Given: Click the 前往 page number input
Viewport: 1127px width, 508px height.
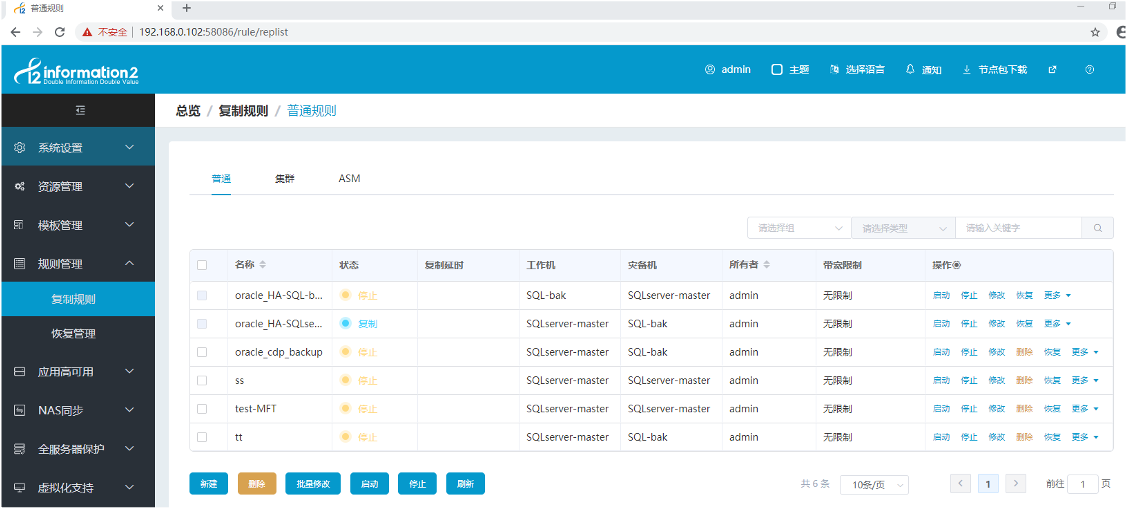Looking at the screenshot, I should 1083,484.
